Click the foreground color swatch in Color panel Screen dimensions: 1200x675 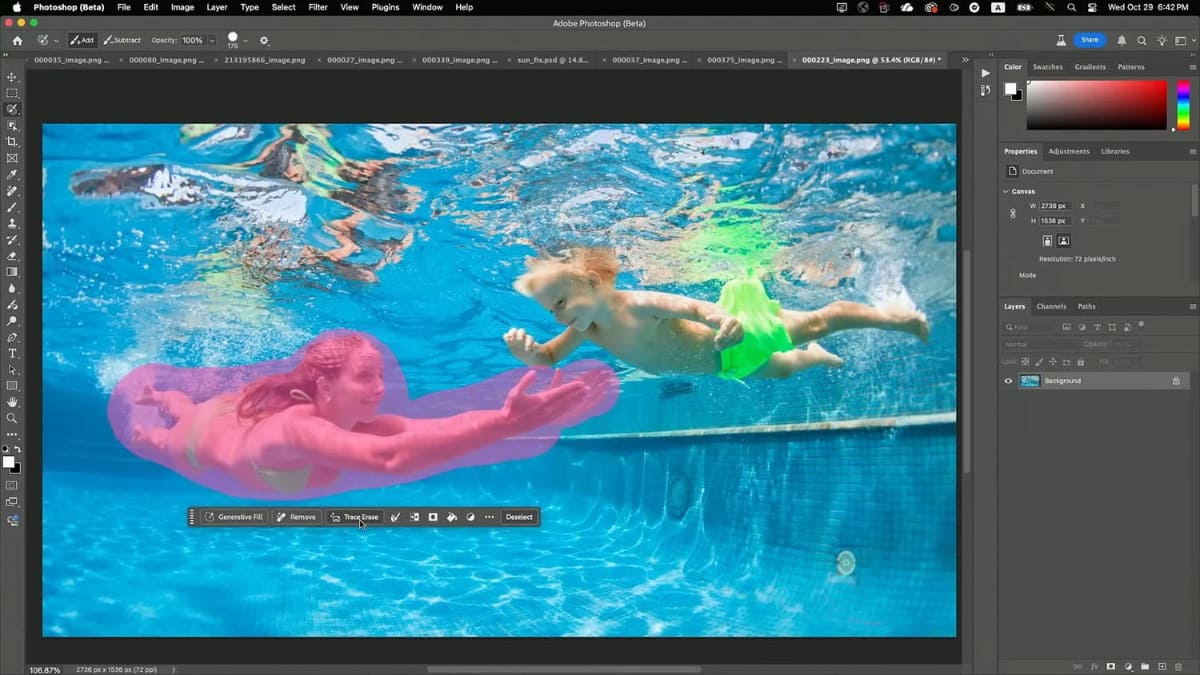pyautogui.click(x=1010, y=89)
